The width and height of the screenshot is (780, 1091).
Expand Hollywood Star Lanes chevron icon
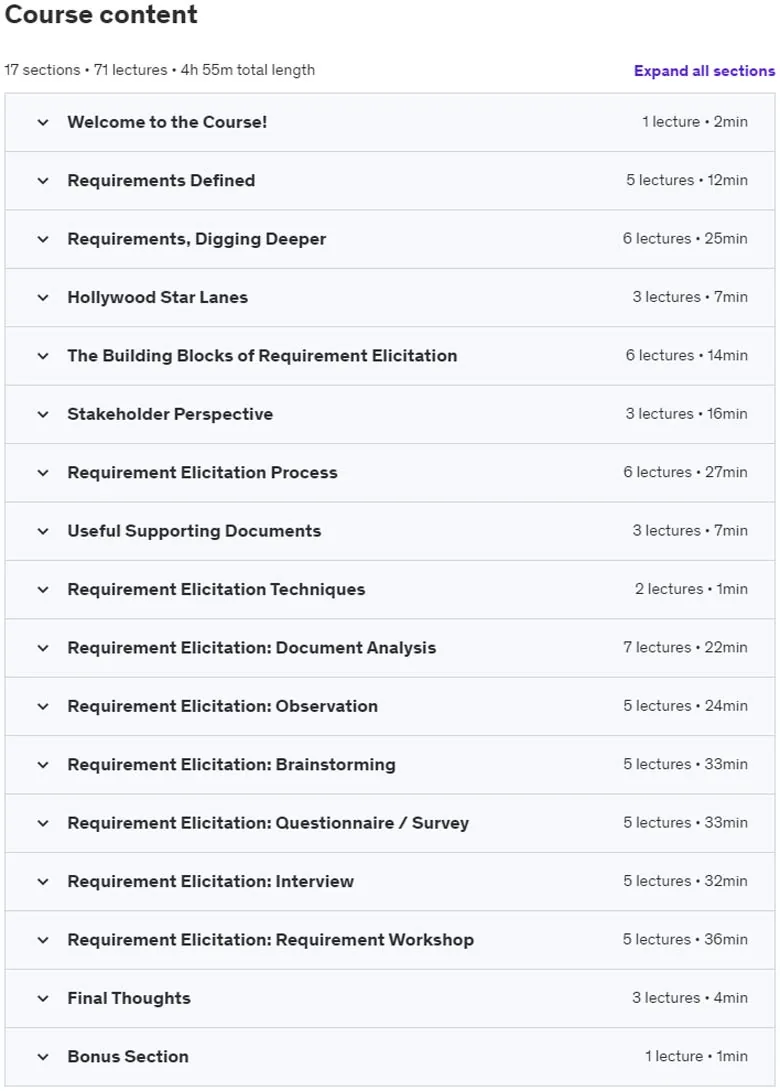pos(43,298)
